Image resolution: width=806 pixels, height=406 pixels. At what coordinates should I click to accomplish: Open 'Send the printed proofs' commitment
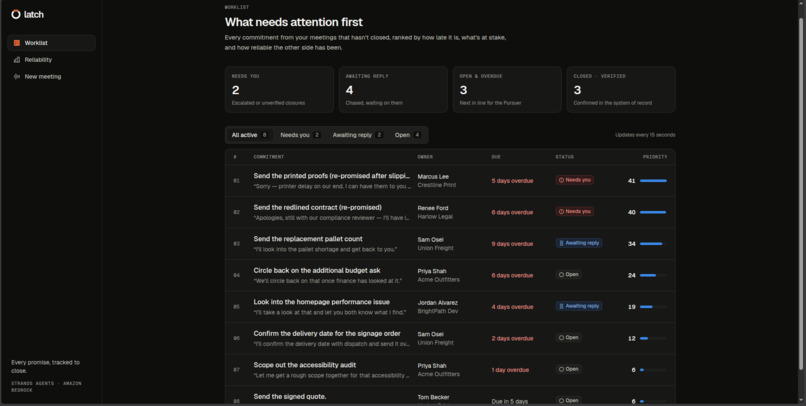point(332,176)
